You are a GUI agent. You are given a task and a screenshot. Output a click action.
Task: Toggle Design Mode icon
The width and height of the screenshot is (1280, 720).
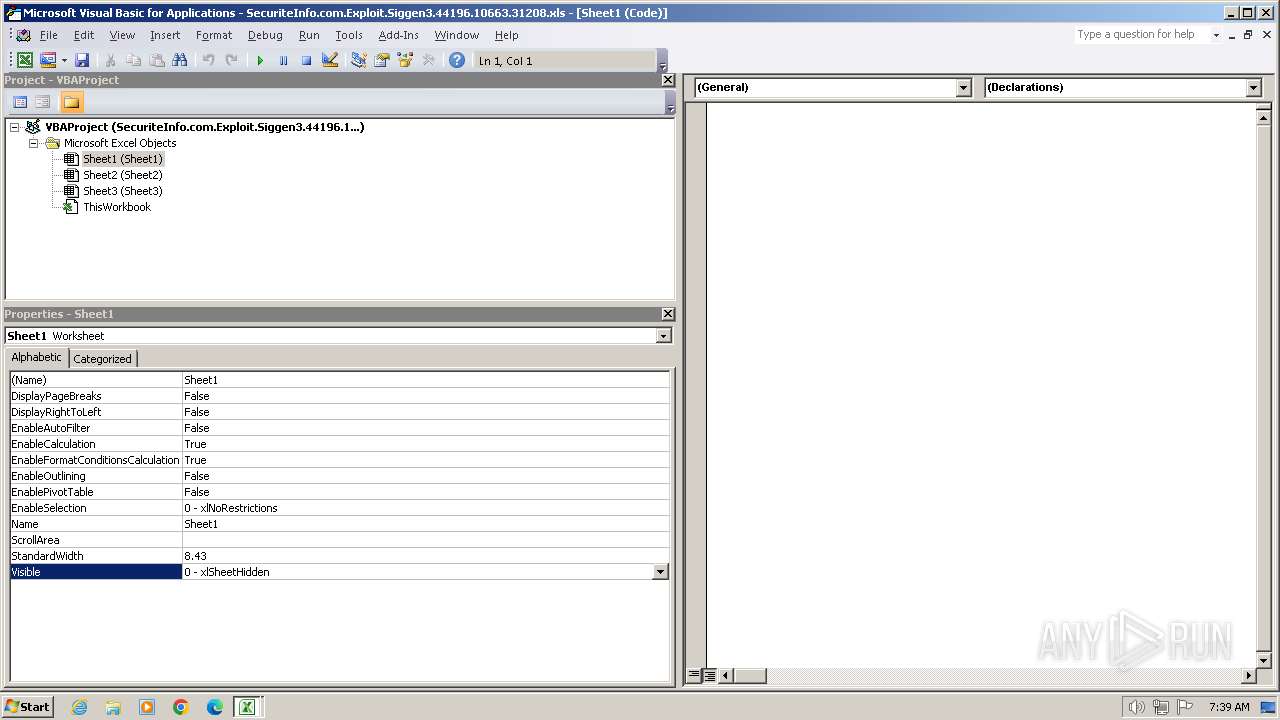329,61
